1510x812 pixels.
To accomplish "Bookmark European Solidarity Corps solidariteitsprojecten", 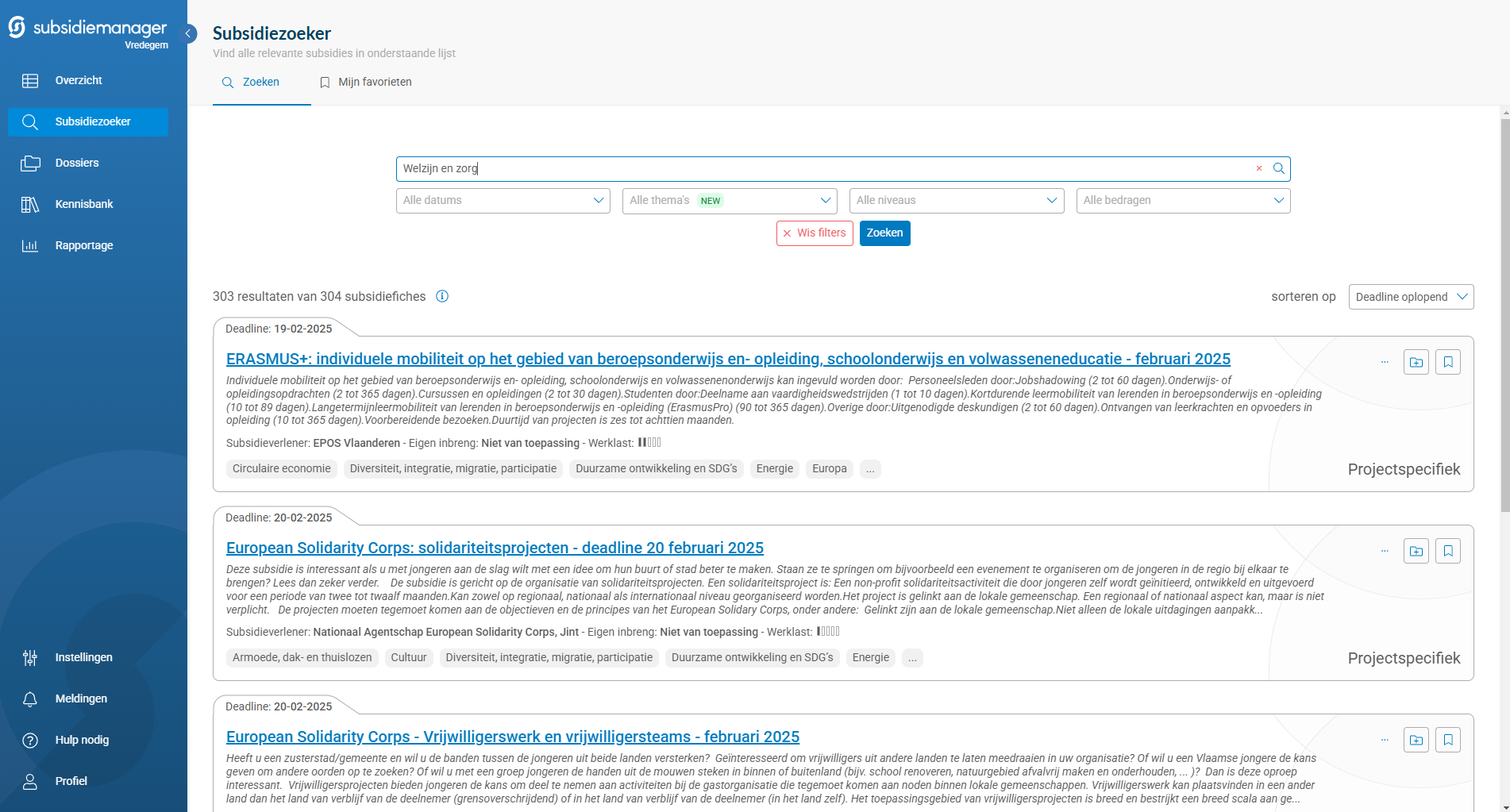I will [1448, 551].
